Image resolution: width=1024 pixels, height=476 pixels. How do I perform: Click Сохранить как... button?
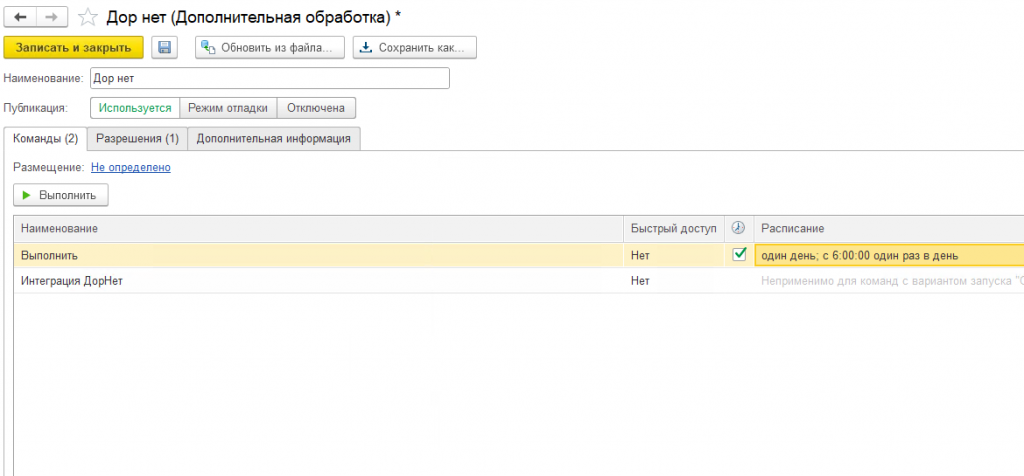(415, 48)
